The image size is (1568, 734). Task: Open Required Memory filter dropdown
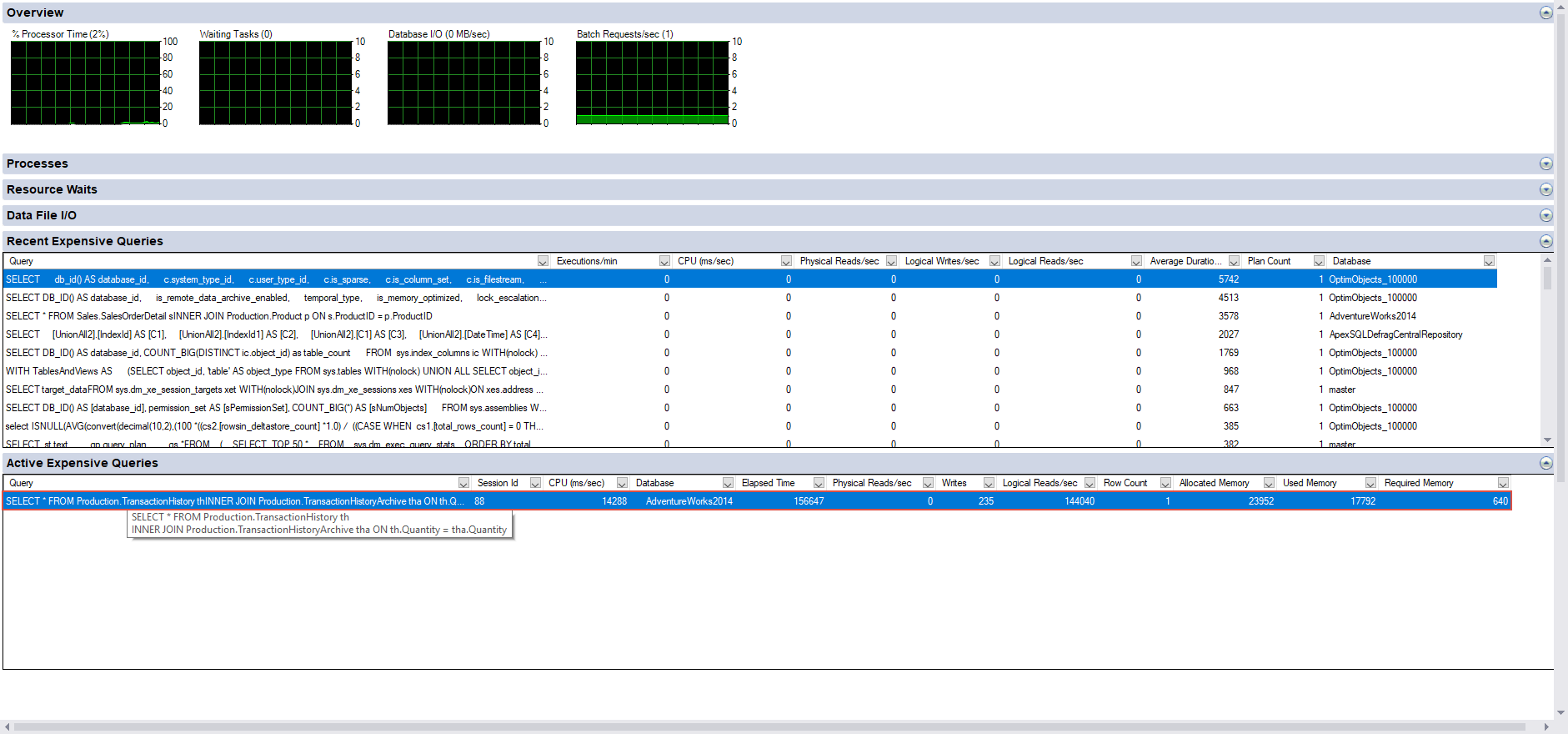coord(1503,483)
